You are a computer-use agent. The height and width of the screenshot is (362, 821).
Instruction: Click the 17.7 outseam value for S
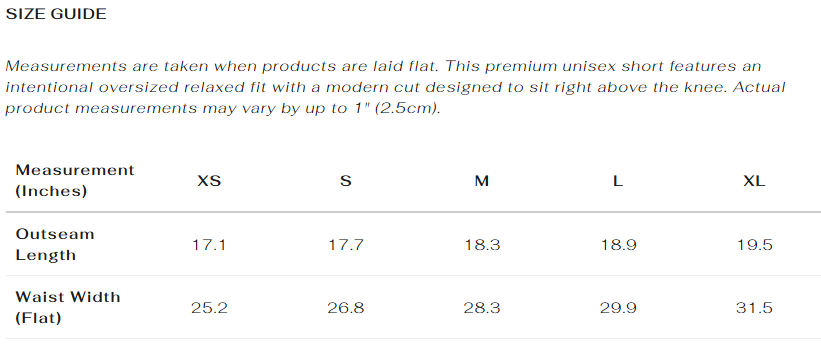click(346, 245)
